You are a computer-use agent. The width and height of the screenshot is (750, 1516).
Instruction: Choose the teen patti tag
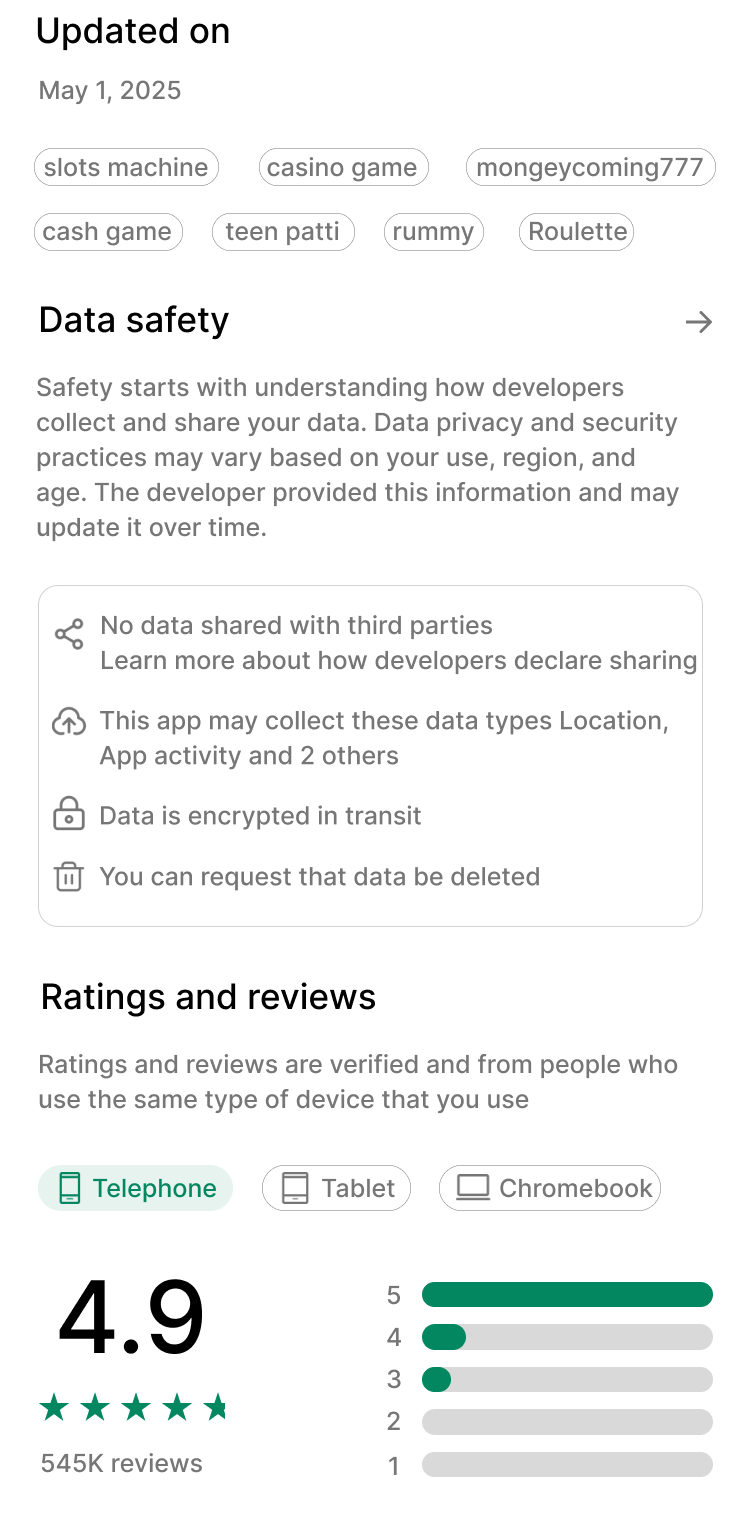[283, 232]
